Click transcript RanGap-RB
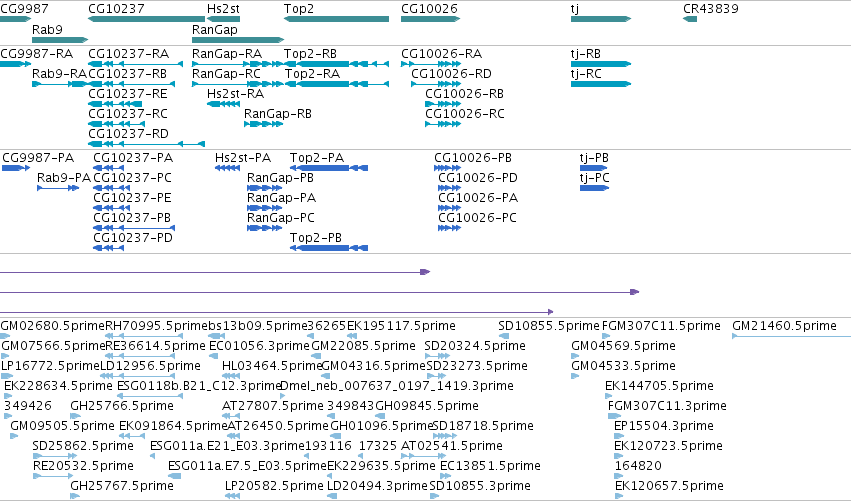Image resolution: width=851 pixels, height=501 pixels. click(263, 124)
